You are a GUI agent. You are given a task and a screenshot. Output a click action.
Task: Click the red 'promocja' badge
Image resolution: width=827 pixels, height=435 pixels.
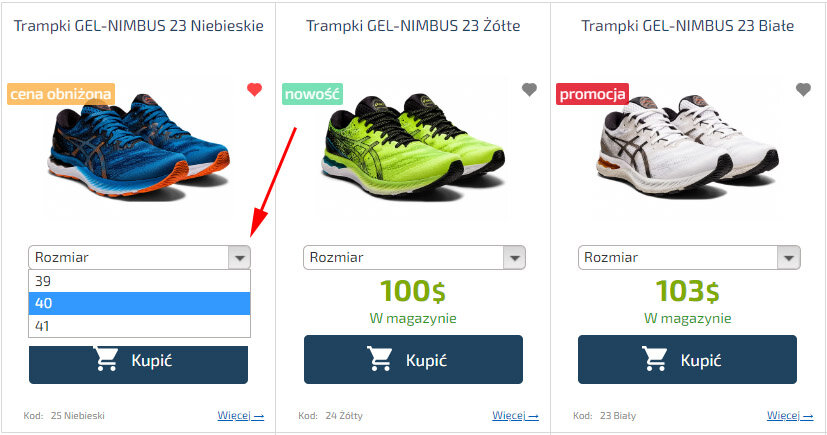click(x=592, y=94)
